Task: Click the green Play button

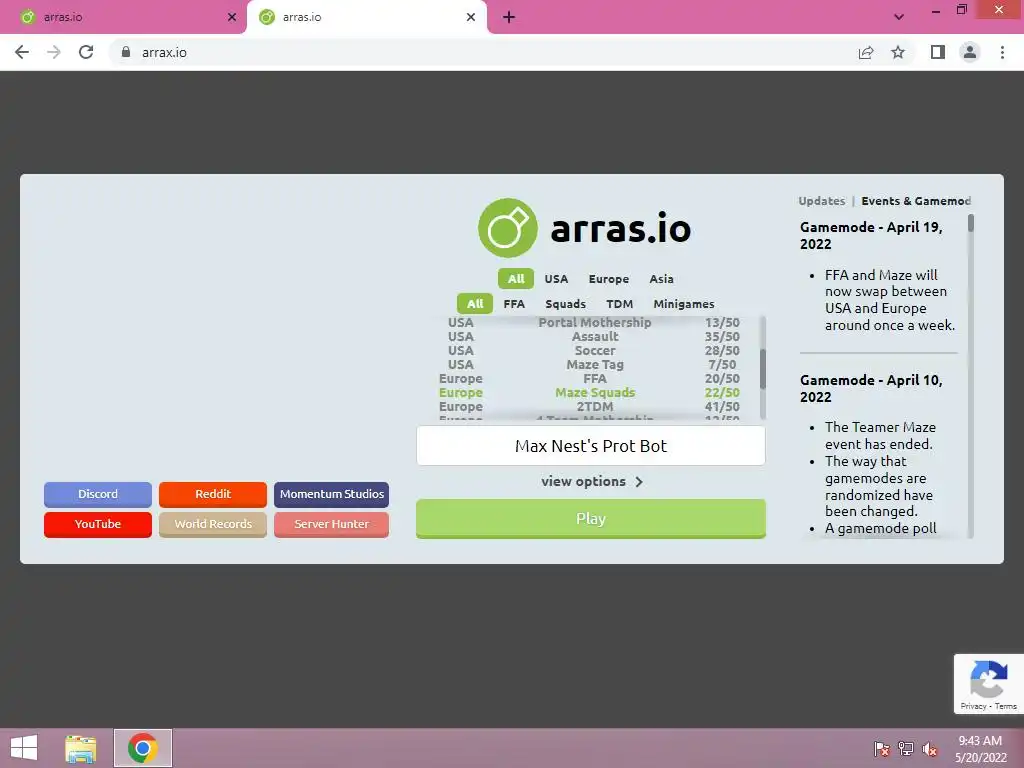Action: point(590,519)
